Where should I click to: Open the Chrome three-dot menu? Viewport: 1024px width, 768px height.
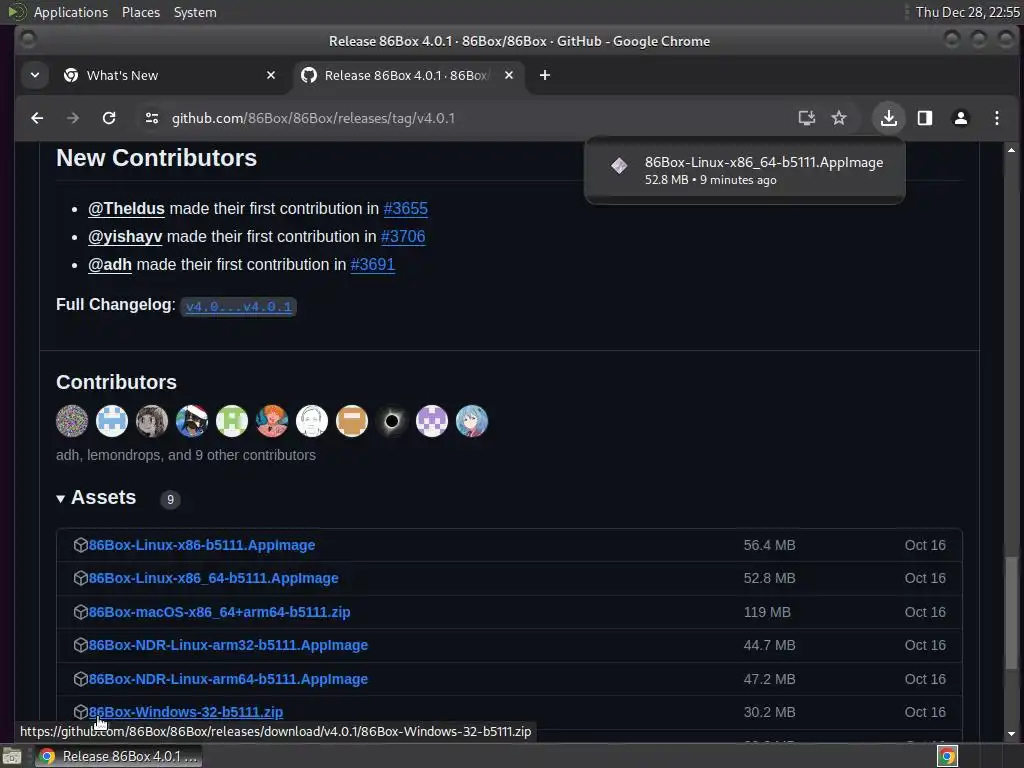pyautogui.click(x=997, y=118)
